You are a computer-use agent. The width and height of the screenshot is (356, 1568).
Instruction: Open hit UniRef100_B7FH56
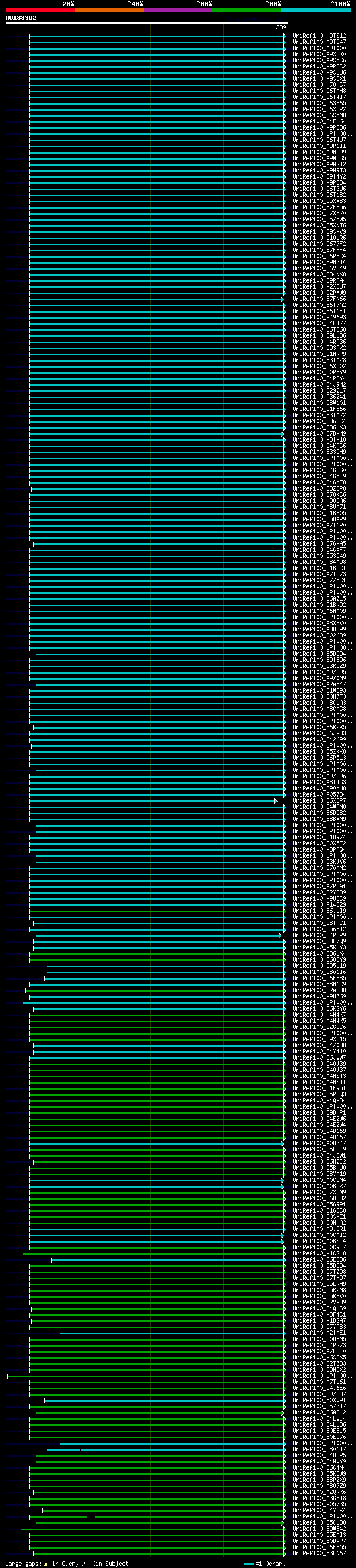319,207
